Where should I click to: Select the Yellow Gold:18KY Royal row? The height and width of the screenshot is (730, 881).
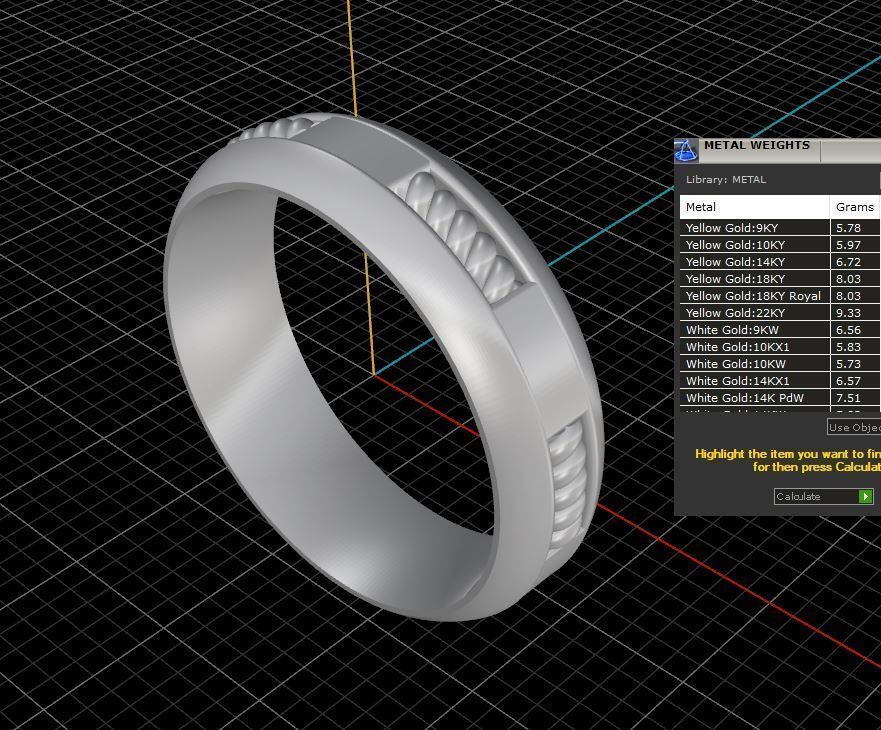(x=780, y=296)
